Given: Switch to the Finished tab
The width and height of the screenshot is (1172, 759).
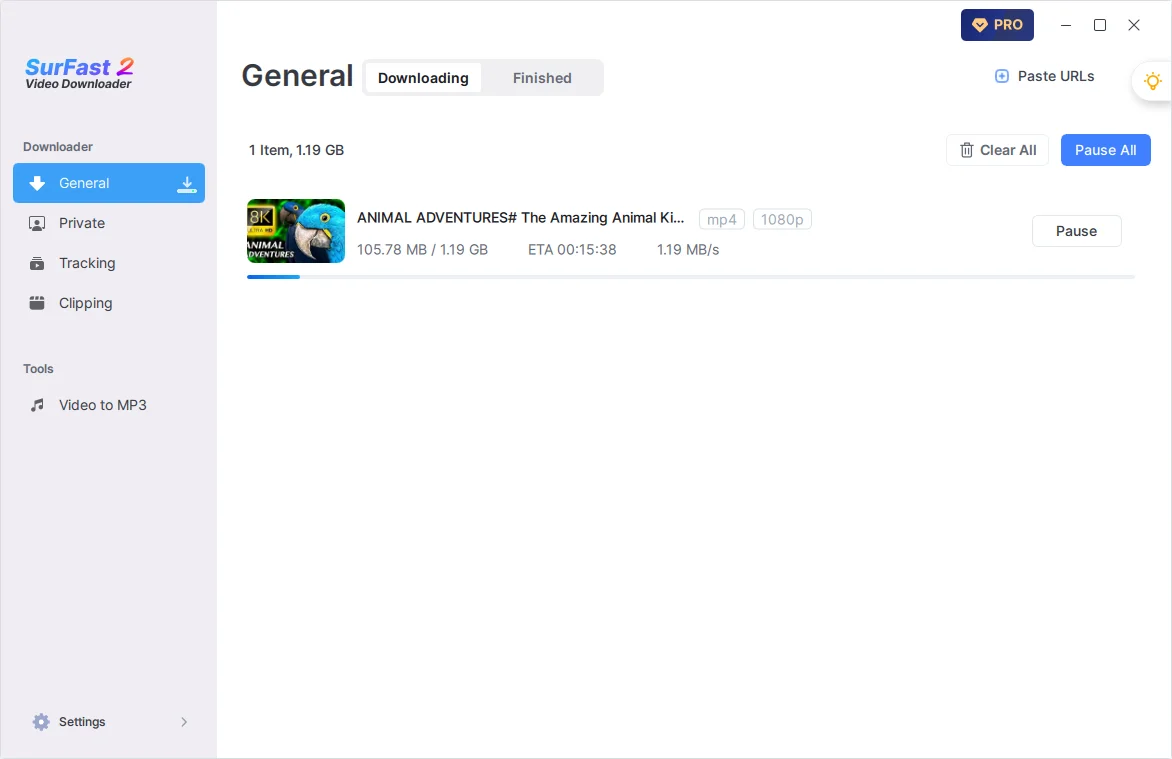Looking at the screenshot, I should pyautogui.click(x=542, y=77).
